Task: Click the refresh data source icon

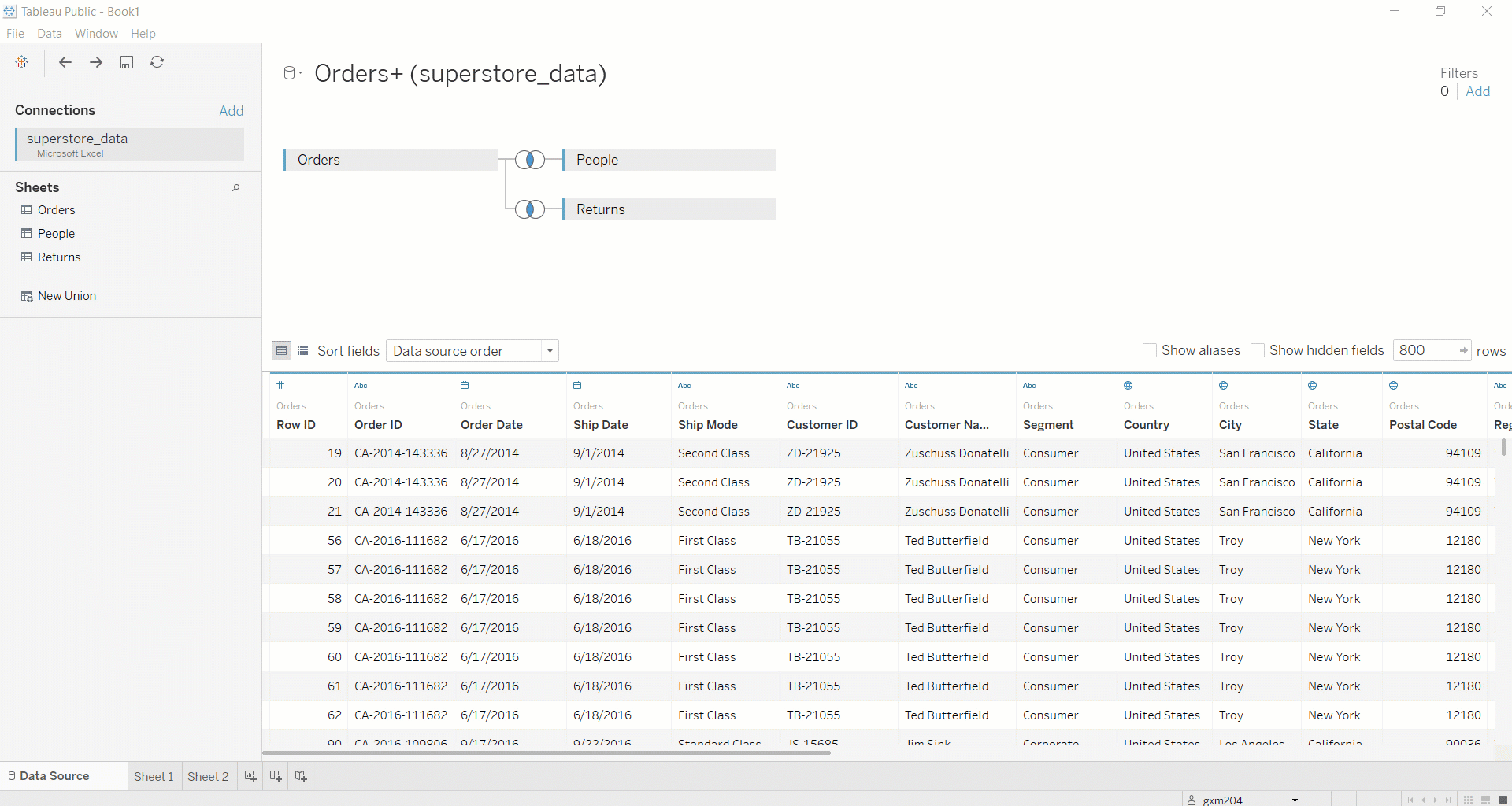Action: coord(157,62)
